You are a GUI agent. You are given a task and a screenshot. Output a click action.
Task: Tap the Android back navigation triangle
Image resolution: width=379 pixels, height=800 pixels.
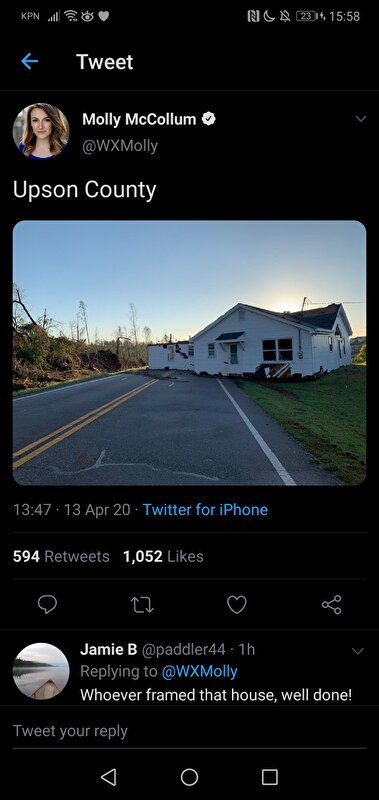pos(108,777)
